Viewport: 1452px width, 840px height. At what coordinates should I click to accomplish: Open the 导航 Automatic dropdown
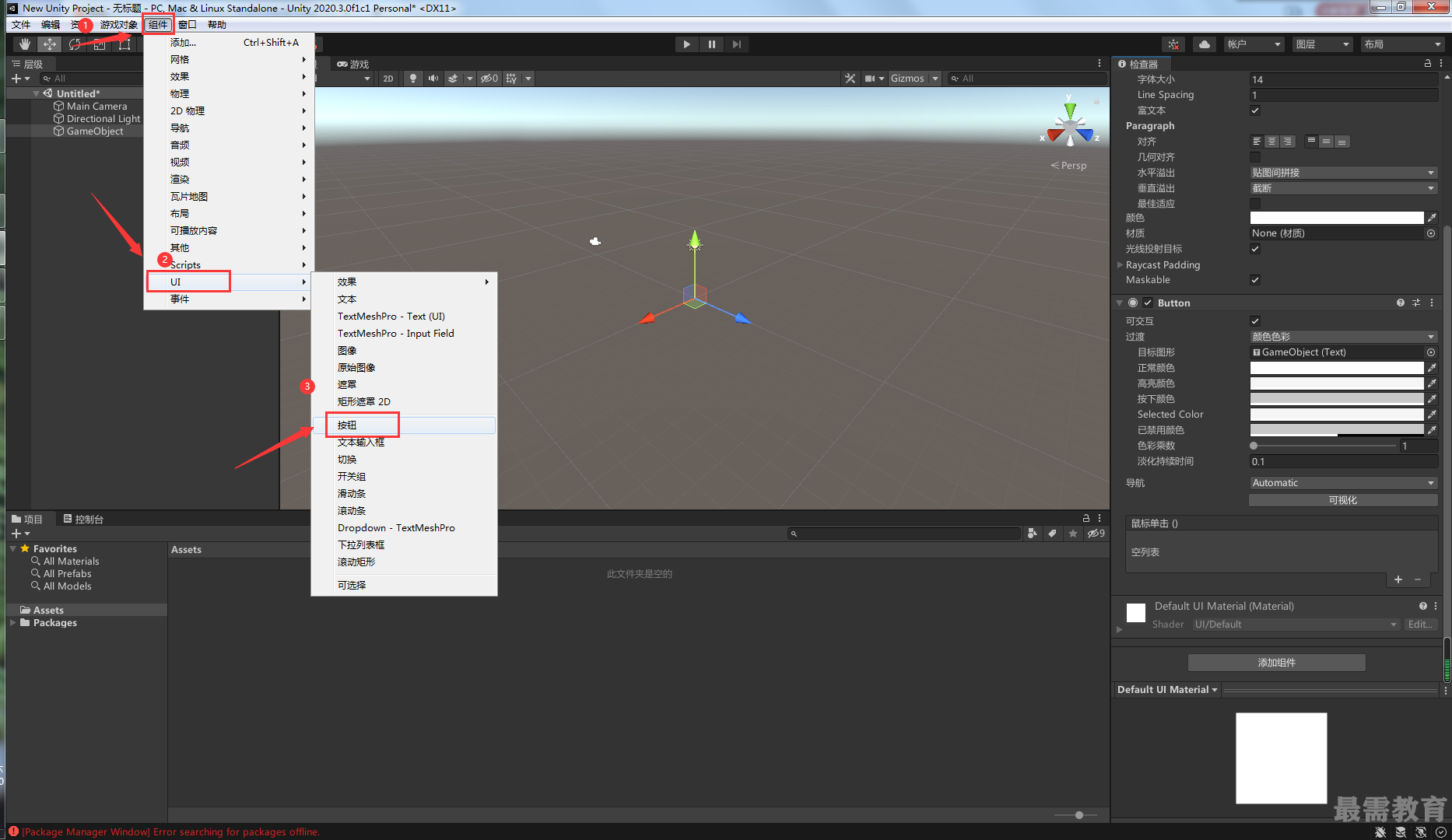click(1343, 483)
